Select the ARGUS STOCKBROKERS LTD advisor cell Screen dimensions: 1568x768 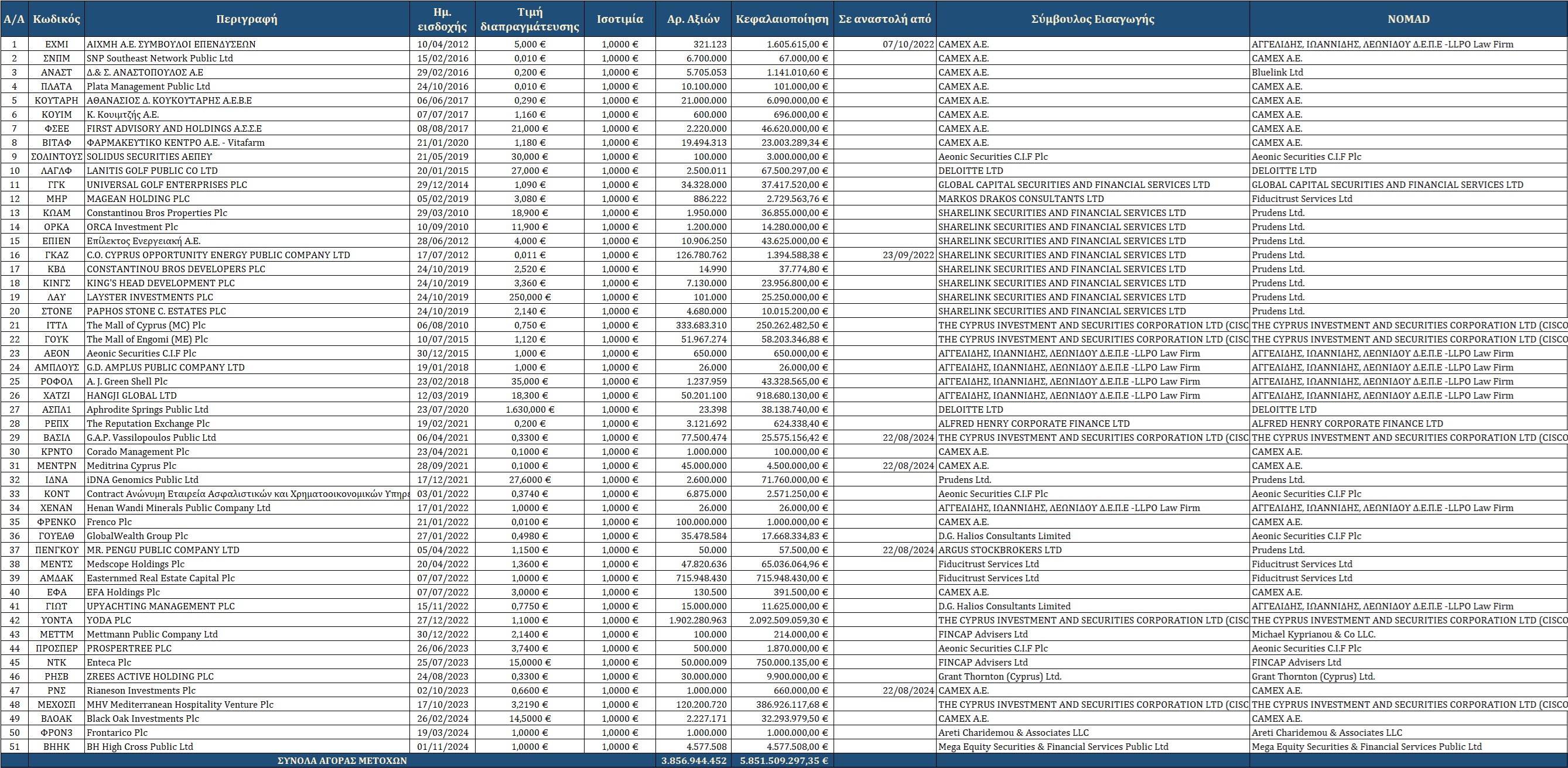[1092, 550]
